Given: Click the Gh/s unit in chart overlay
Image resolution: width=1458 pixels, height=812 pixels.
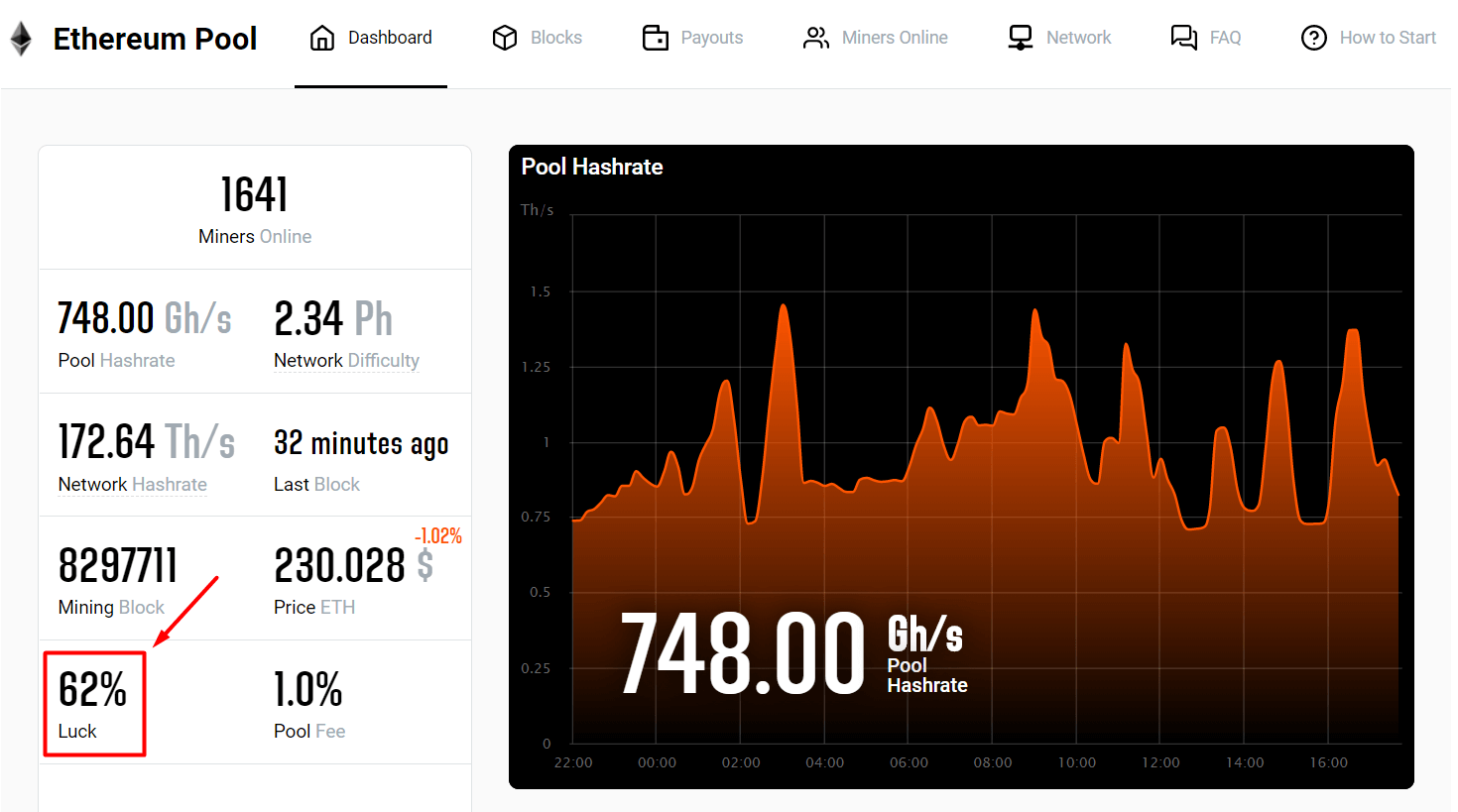Looking at the screenshot, I should pos(924,634).
